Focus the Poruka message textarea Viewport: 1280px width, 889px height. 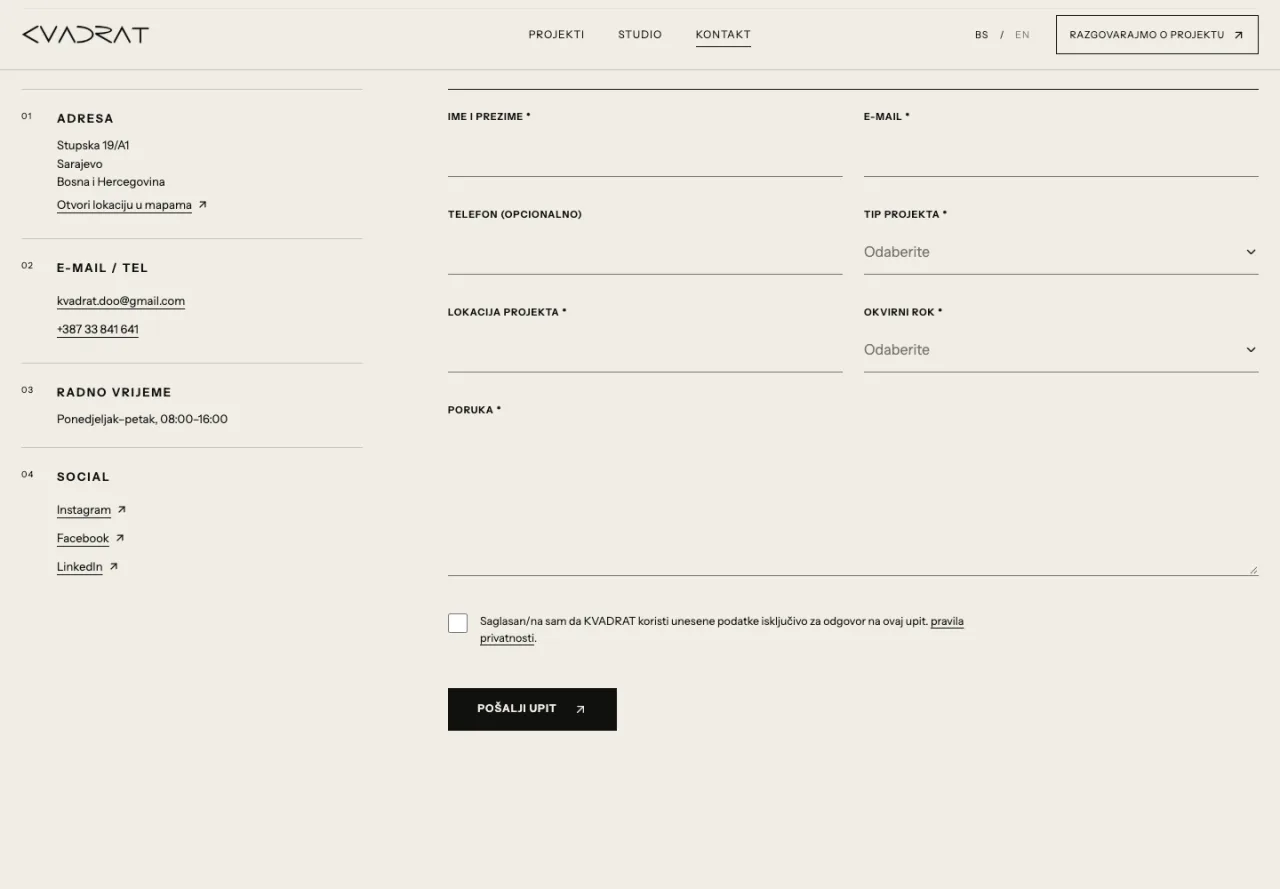pyautogui.click(x=853, y=501)
